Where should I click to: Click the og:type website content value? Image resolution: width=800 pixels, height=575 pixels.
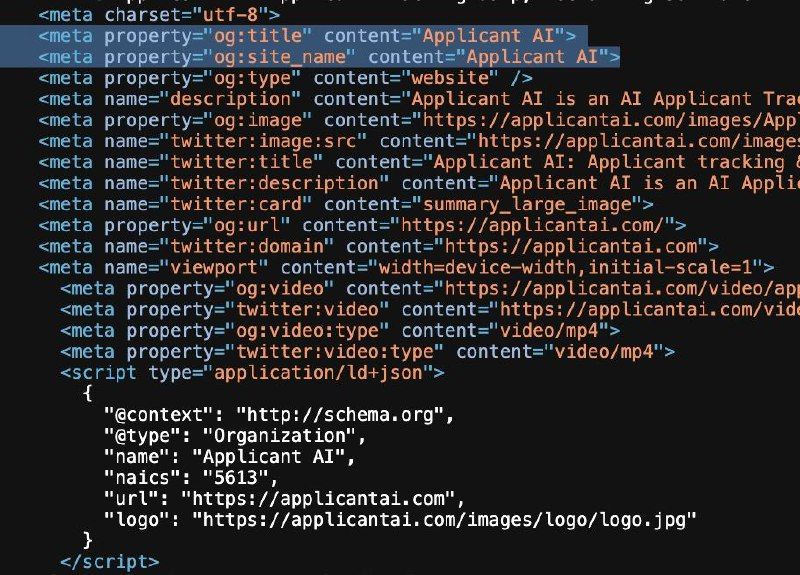[450, 78]
